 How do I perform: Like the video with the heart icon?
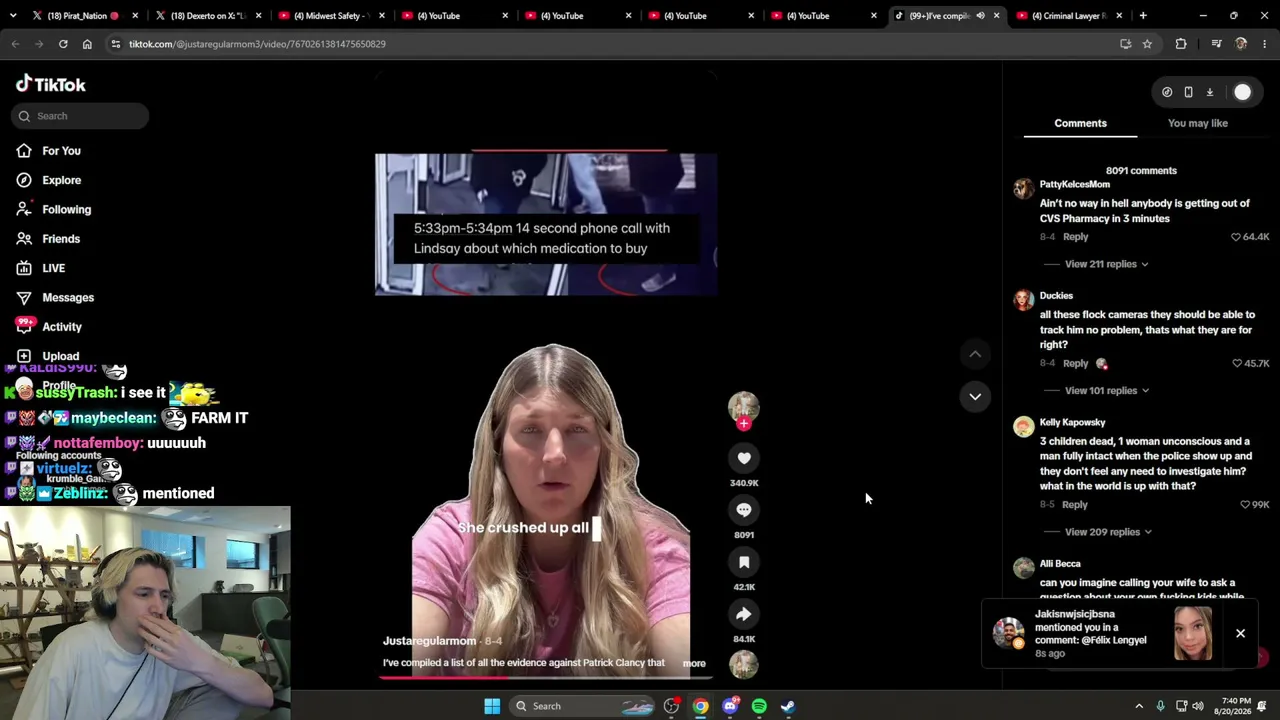pos(744,458)
